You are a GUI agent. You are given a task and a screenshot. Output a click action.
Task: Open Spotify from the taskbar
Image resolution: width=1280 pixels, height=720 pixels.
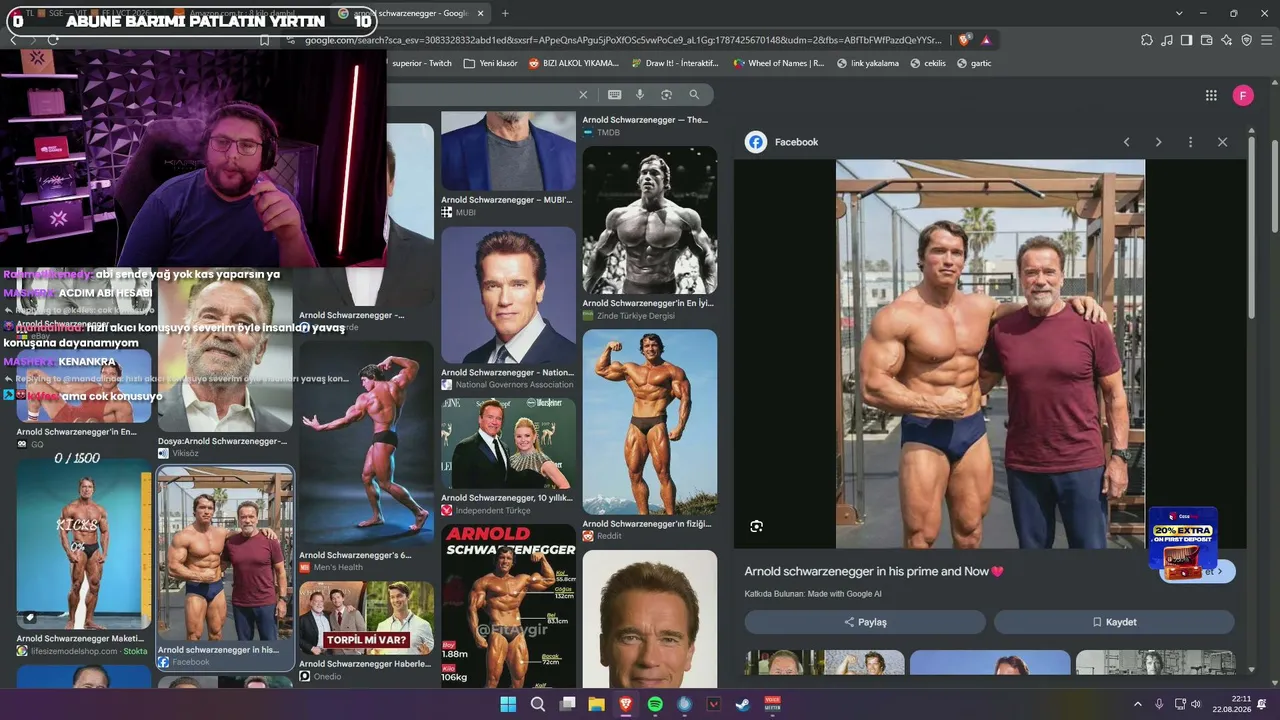(x=655, y=704)
